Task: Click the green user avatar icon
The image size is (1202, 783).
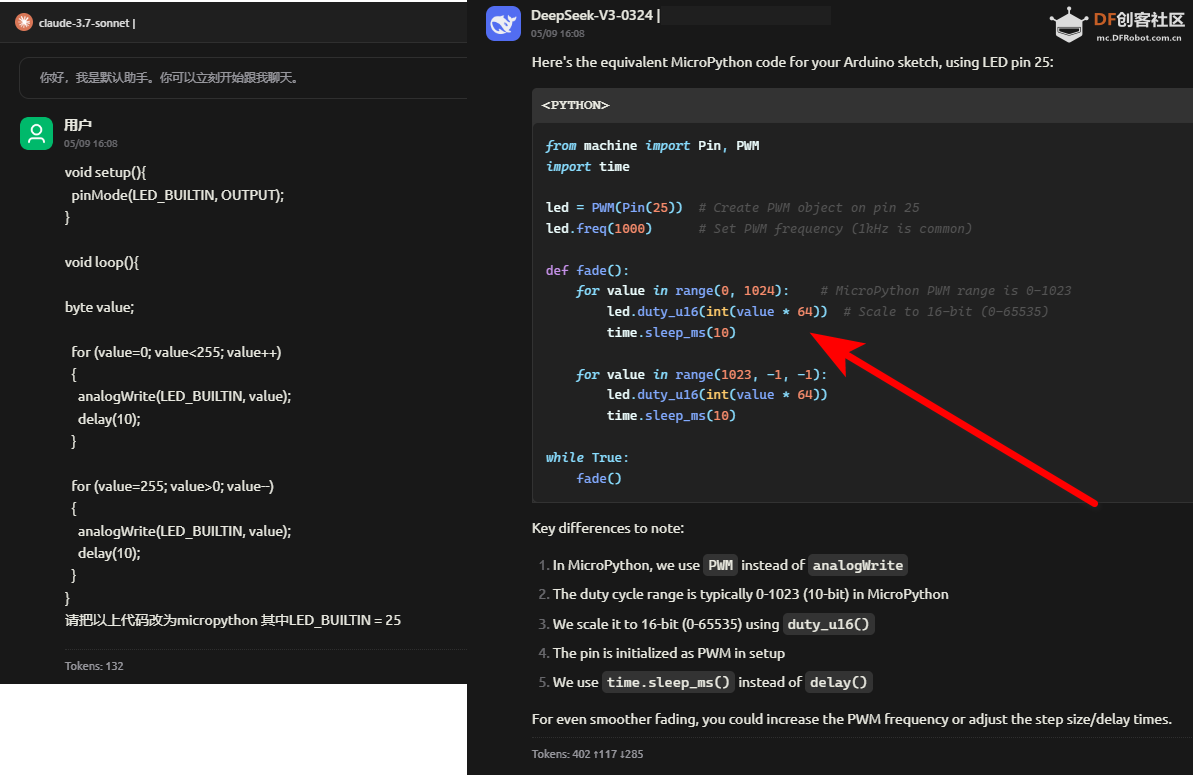Action: point(36,133)
